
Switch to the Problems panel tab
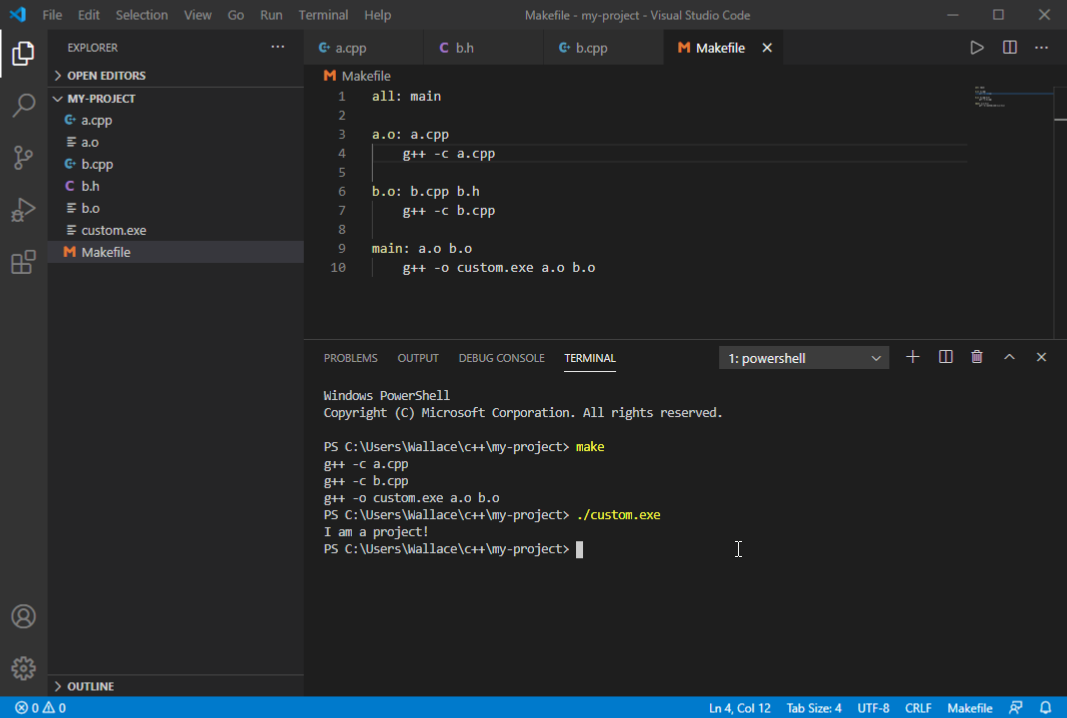pos(350,358)
